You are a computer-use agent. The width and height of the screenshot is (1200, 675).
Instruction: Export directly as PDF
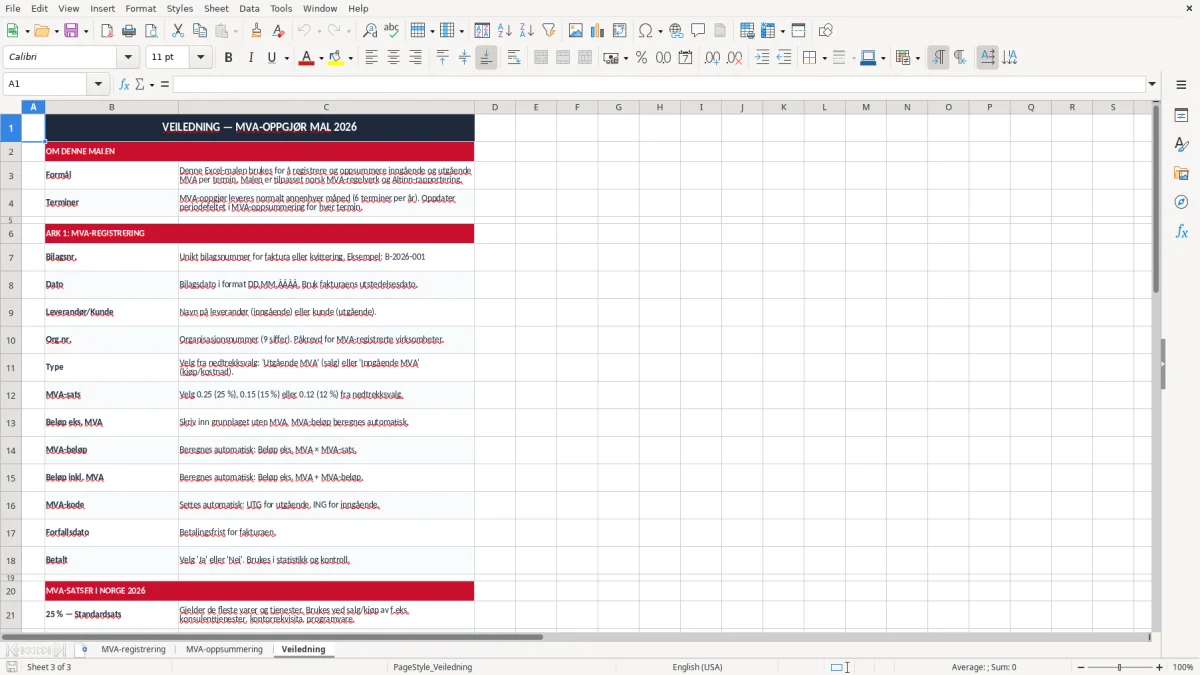tap(107, 31)
